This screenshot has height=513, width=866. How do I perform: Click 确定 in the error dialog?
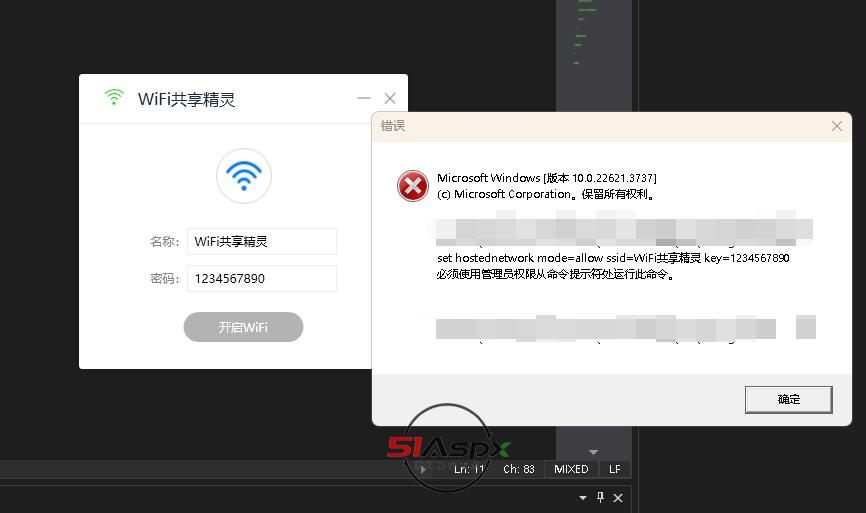click(788, 399)
